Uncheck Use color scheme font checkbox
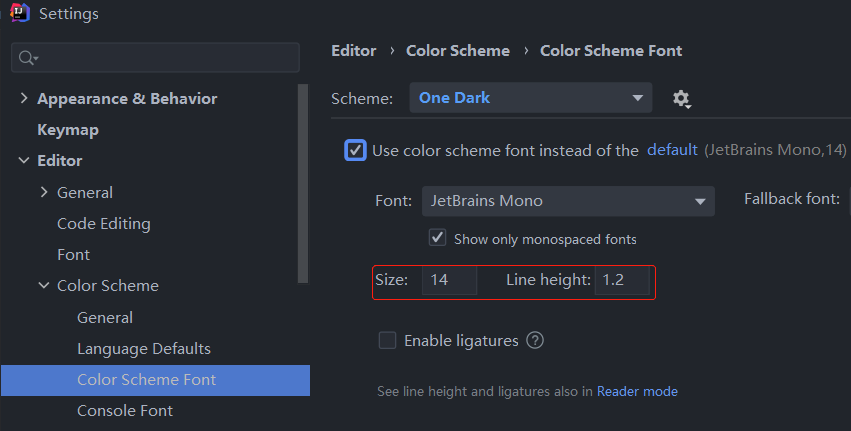 tap(355, 150)
